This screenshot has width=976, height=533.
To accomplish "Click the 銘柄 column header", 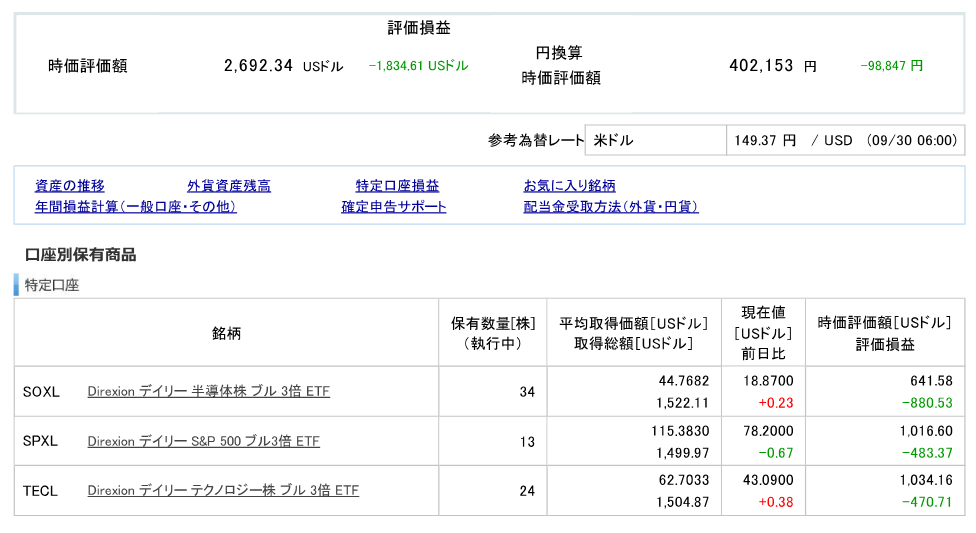I will pos(226,333).
